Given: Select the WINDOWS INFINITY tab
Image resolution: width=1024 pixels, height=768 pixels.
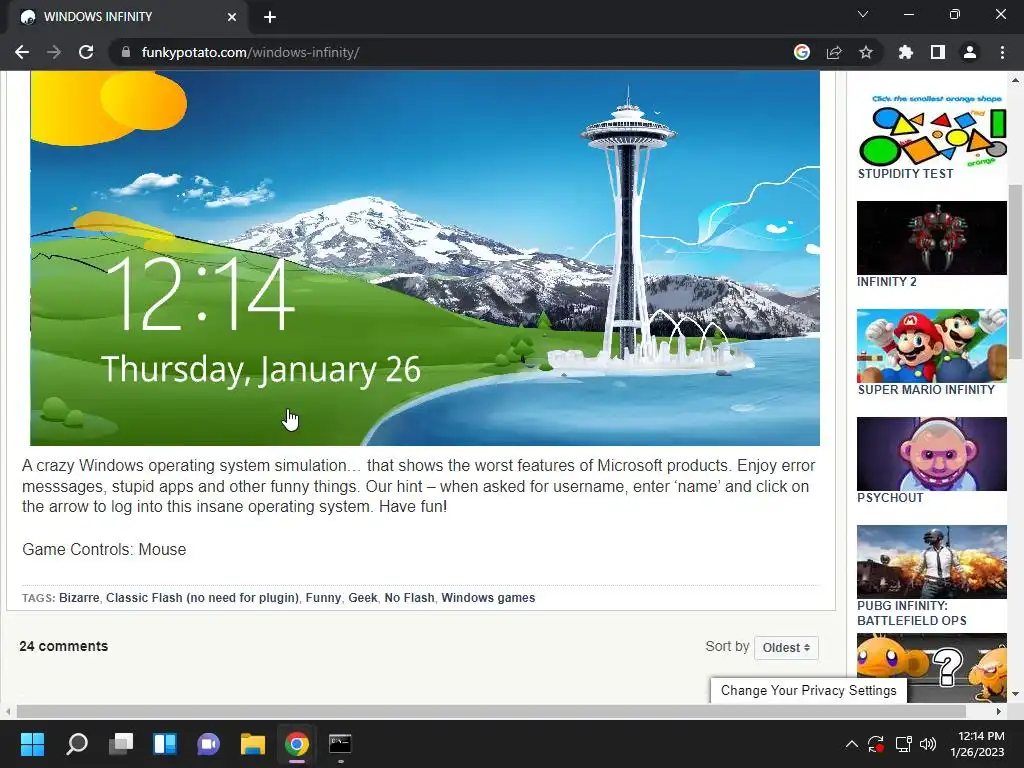Looking at the screenshot, I should [124, 17].
